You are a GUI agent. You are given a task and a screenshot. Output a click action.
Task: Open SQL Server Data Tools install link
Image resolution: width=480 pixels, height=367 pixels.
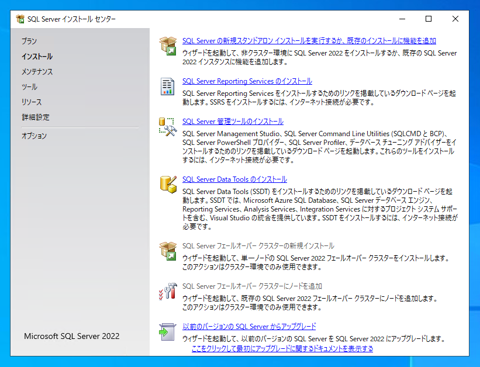coord(234,179)
